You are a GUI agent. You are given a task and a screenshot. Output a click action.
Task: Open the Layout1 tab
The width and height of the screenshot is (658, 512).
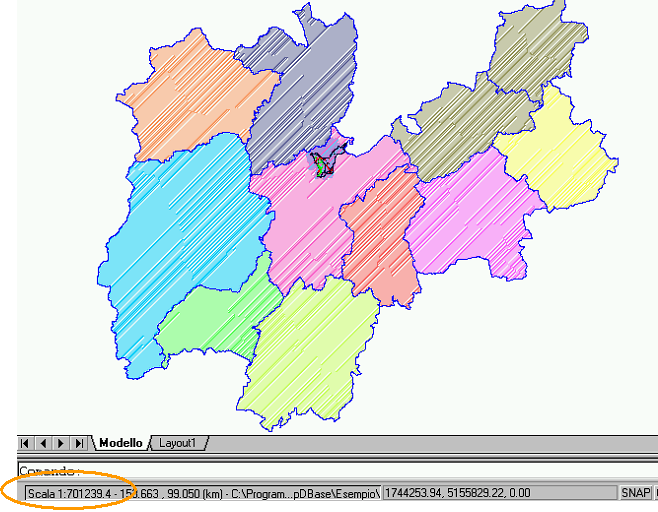(179, 443)
